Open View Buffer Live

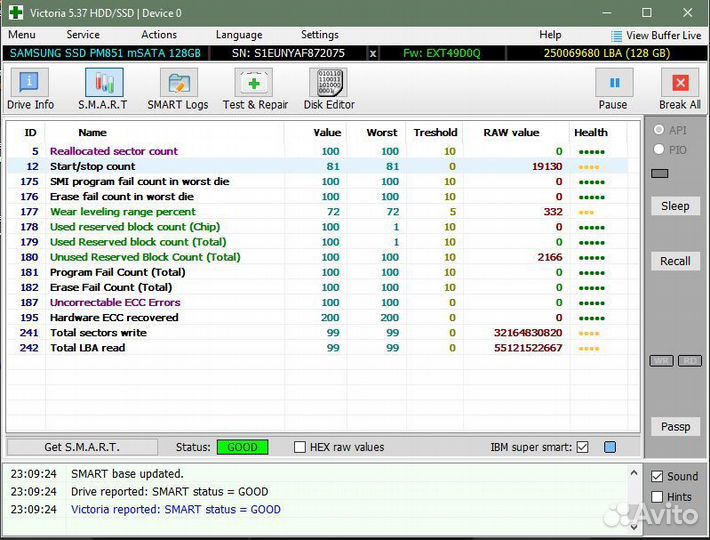point(656,35)
